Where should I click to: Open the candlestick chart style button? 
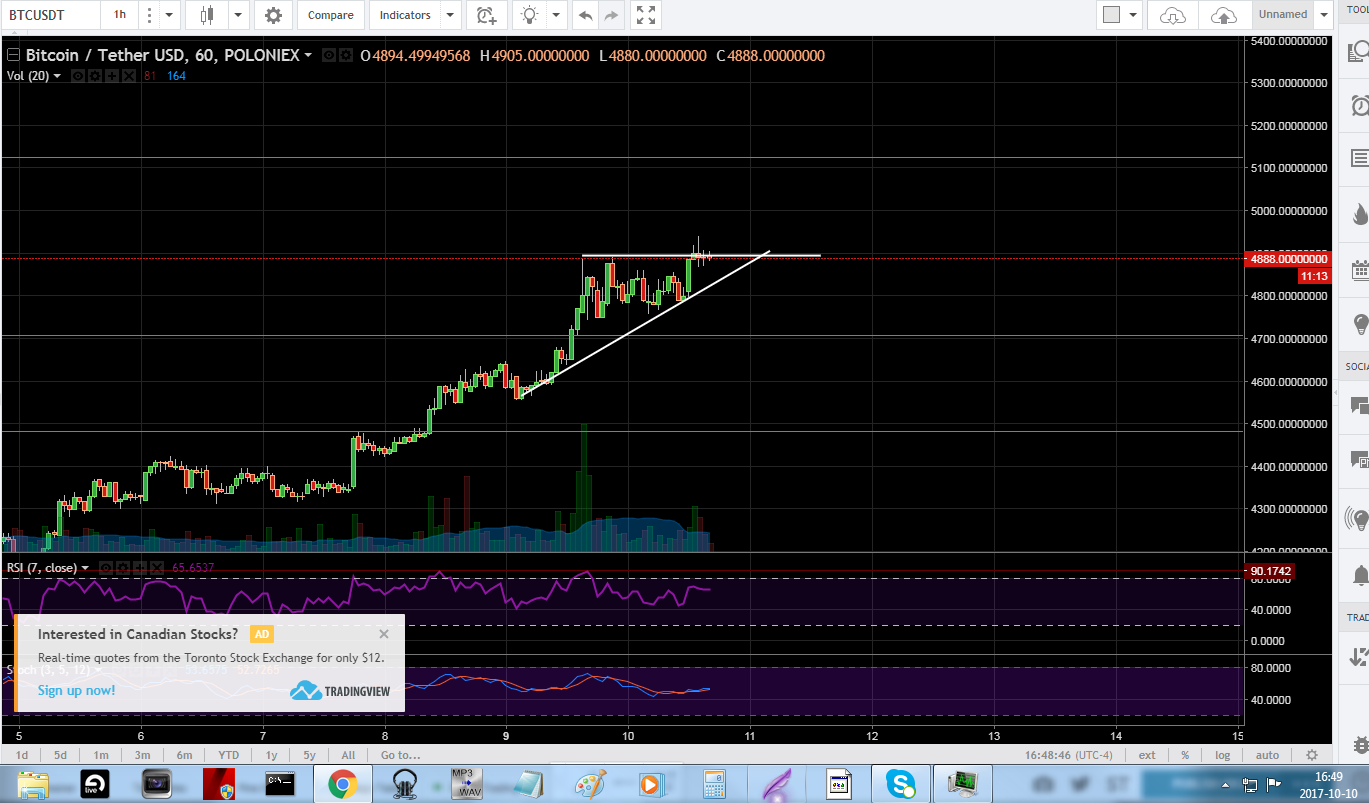click(x=207, y=15)
